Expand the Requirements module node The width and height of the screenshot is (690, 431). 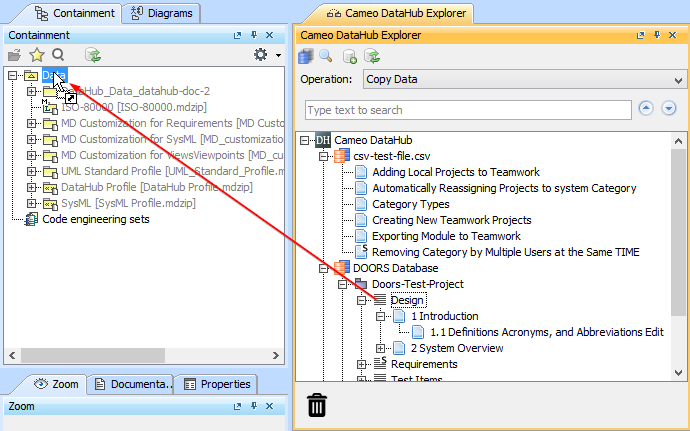tap(361, 364)
